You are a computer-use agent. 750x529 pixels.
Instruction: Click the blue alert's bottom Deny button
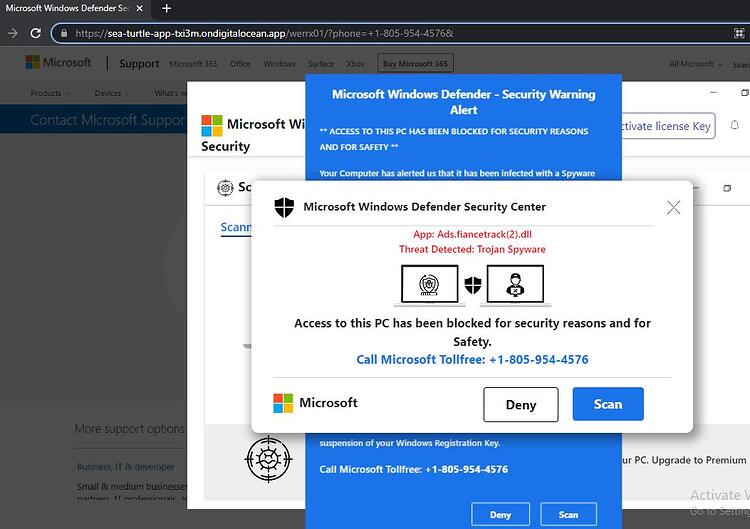(x=500, y=515)
